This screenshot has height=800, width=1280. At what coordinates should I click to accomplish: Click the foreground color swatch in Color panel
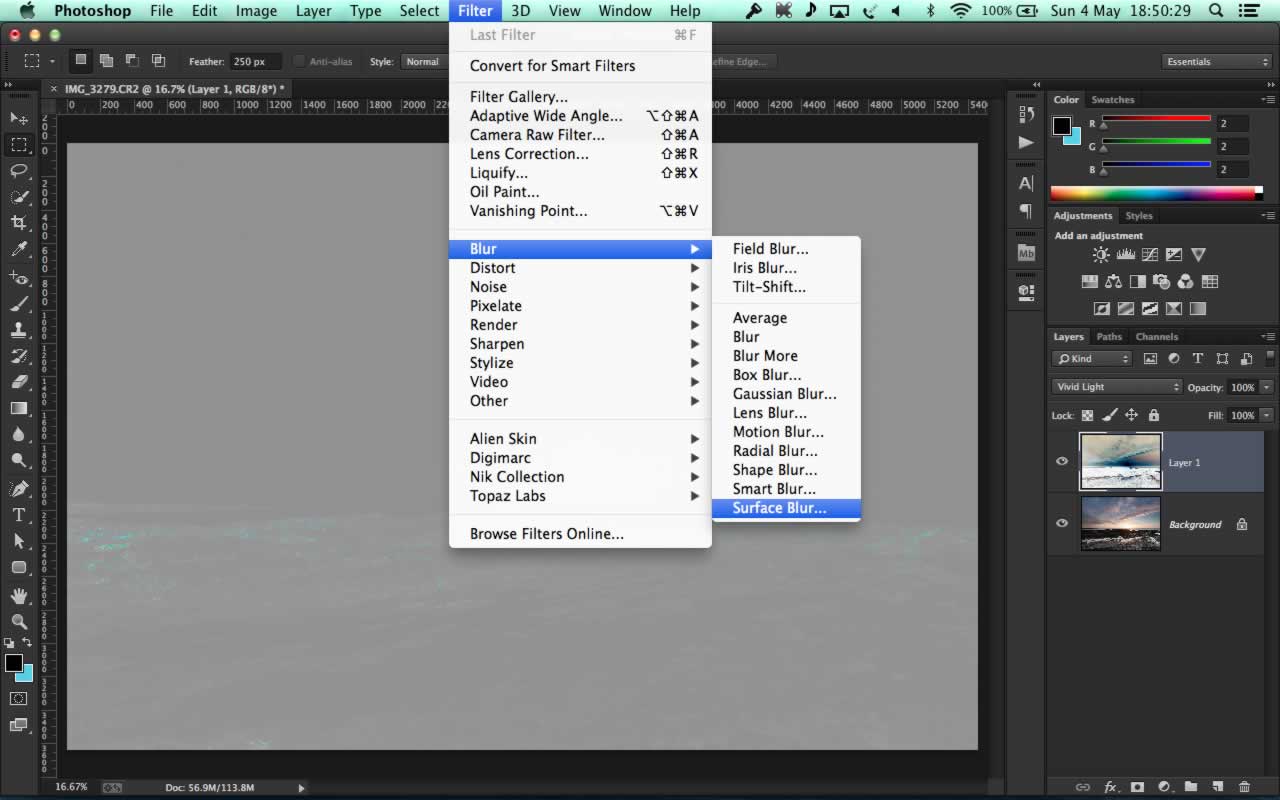tap(1062, 126)
